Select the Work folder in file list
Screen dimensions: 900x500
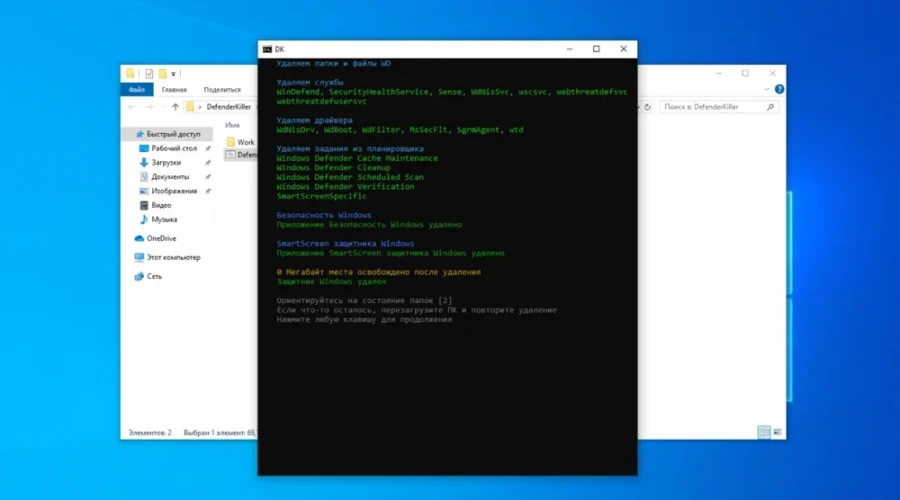tap(245, 142)
